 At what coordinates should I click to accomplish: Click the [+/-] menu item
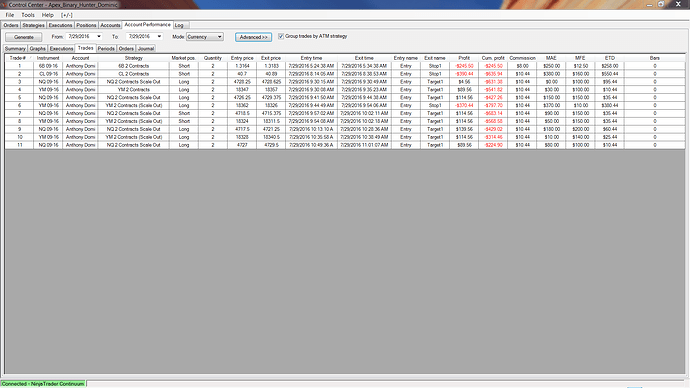coord(67,15)
